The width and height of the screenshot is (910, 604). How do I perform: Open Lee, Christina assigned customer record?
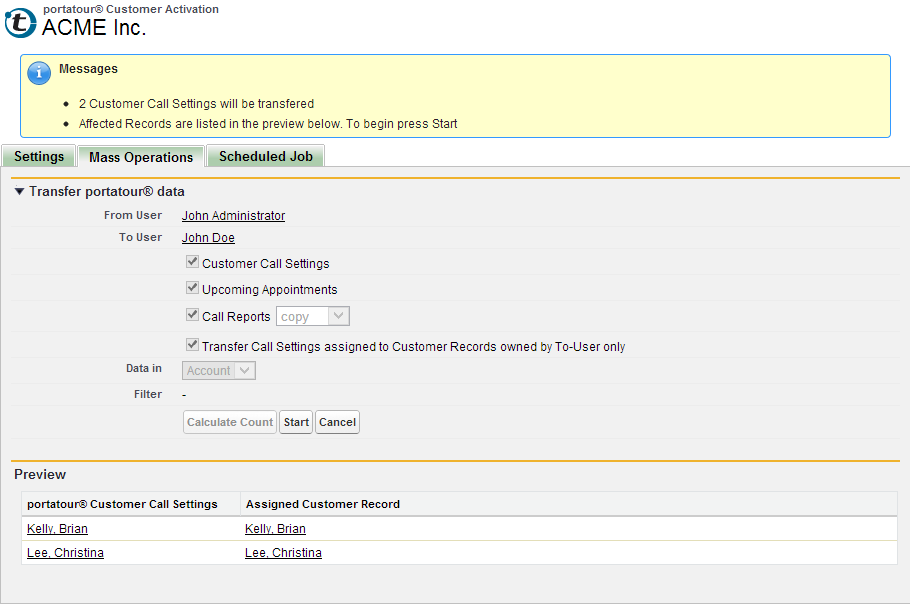point(283,553)
